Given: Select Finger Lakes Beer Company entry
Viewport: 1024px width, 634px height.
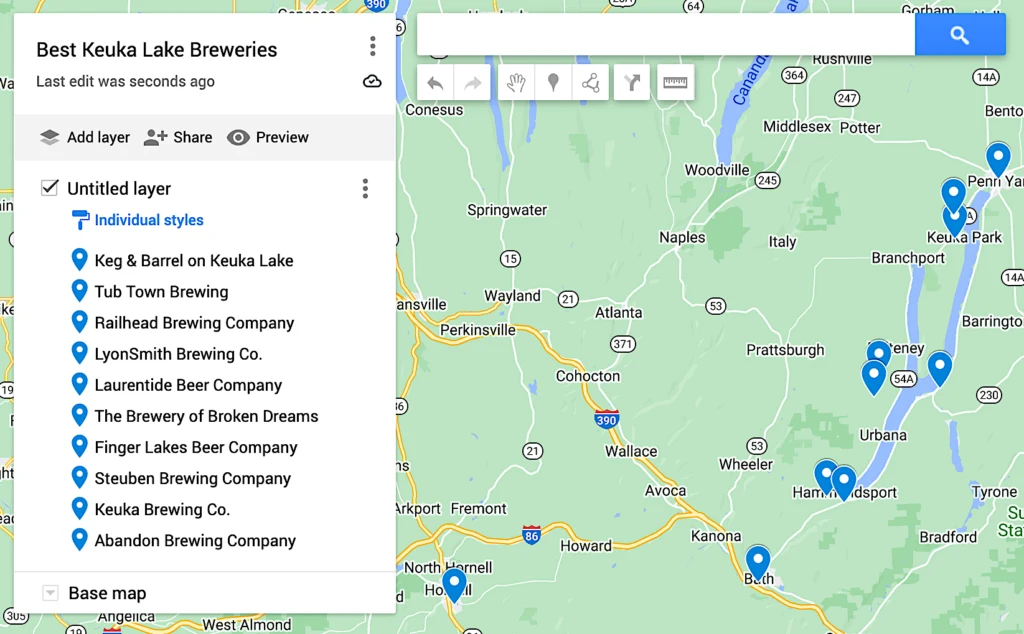Looking at the screenshot, I should coord(196,447).
